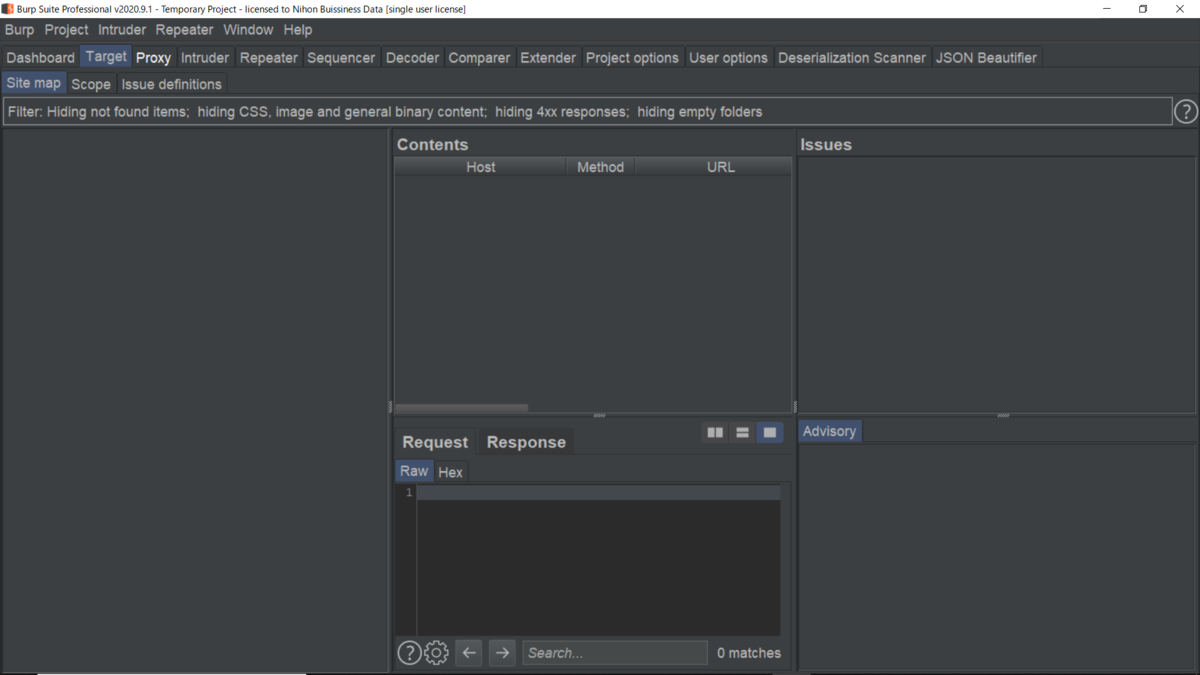Switch to the Scope sub-tab
The height and width of the screenshot is (675, 1200).
pos(91,84)
